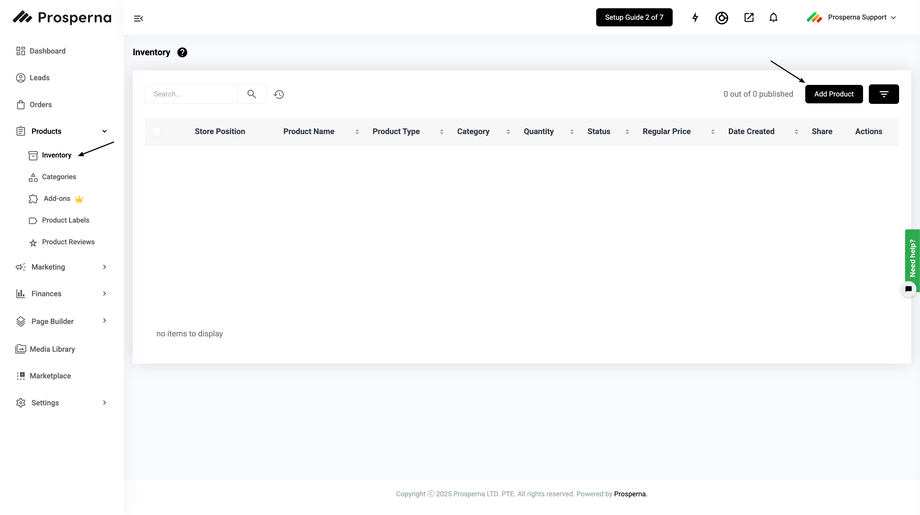This screenshot has width=920, height=515.
Task: Click the lightning bolt icon in the header
Action: [695, 18]
